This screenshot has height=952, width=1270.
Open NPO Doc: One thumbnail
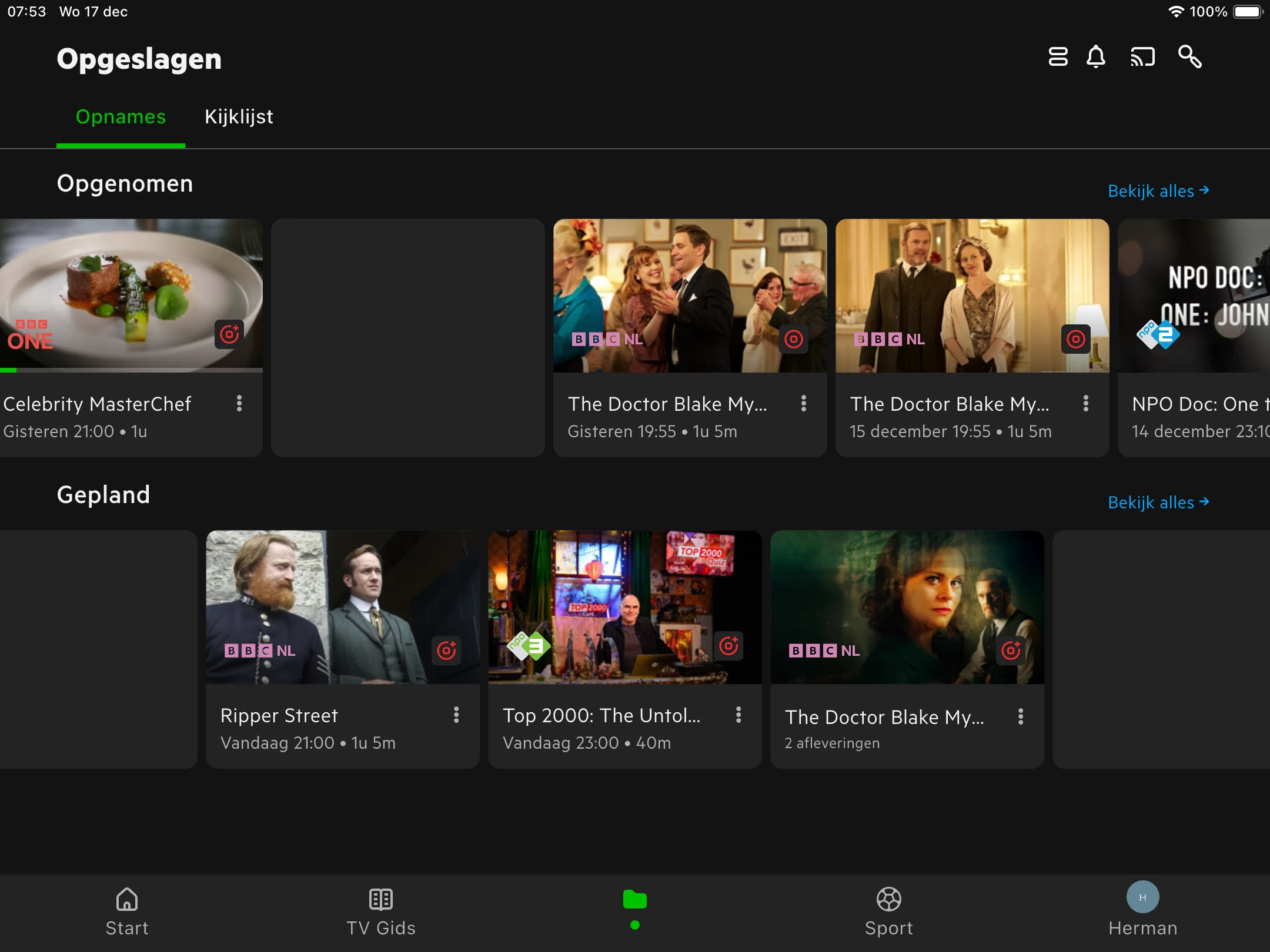point(1194,296)
